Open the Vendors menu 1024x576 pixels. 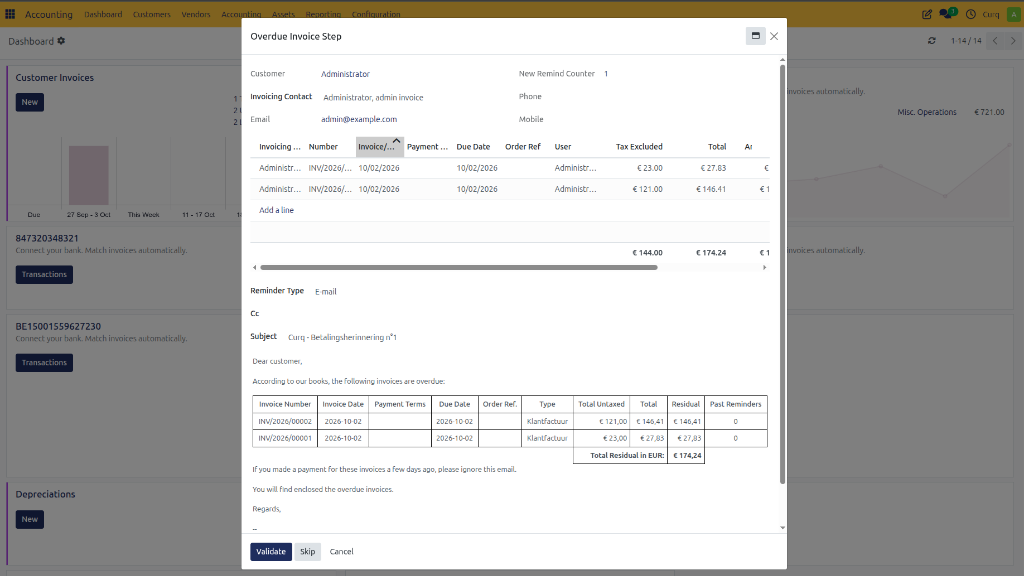tap(196, 14)
